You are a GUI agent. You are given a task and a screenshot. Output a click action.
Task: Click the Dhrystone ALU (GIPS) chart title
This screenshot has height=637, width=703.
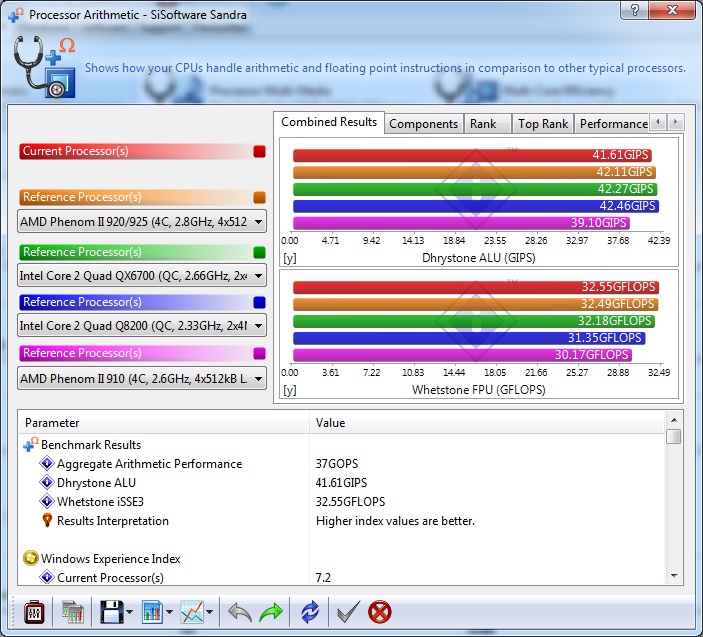coord(478,258)
